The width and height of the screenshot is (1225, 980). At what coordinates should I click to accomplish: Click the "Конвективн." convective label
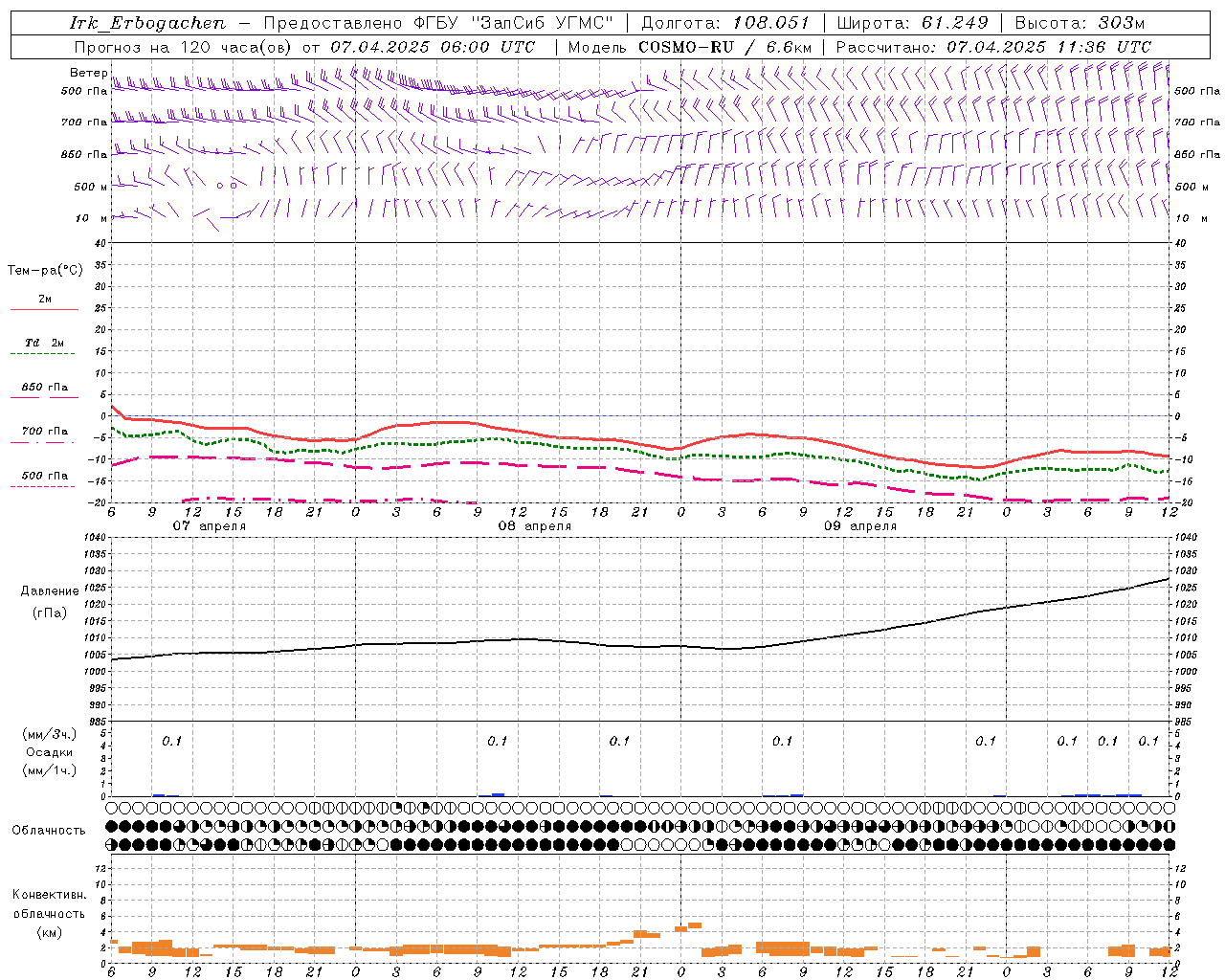point(49,895)
